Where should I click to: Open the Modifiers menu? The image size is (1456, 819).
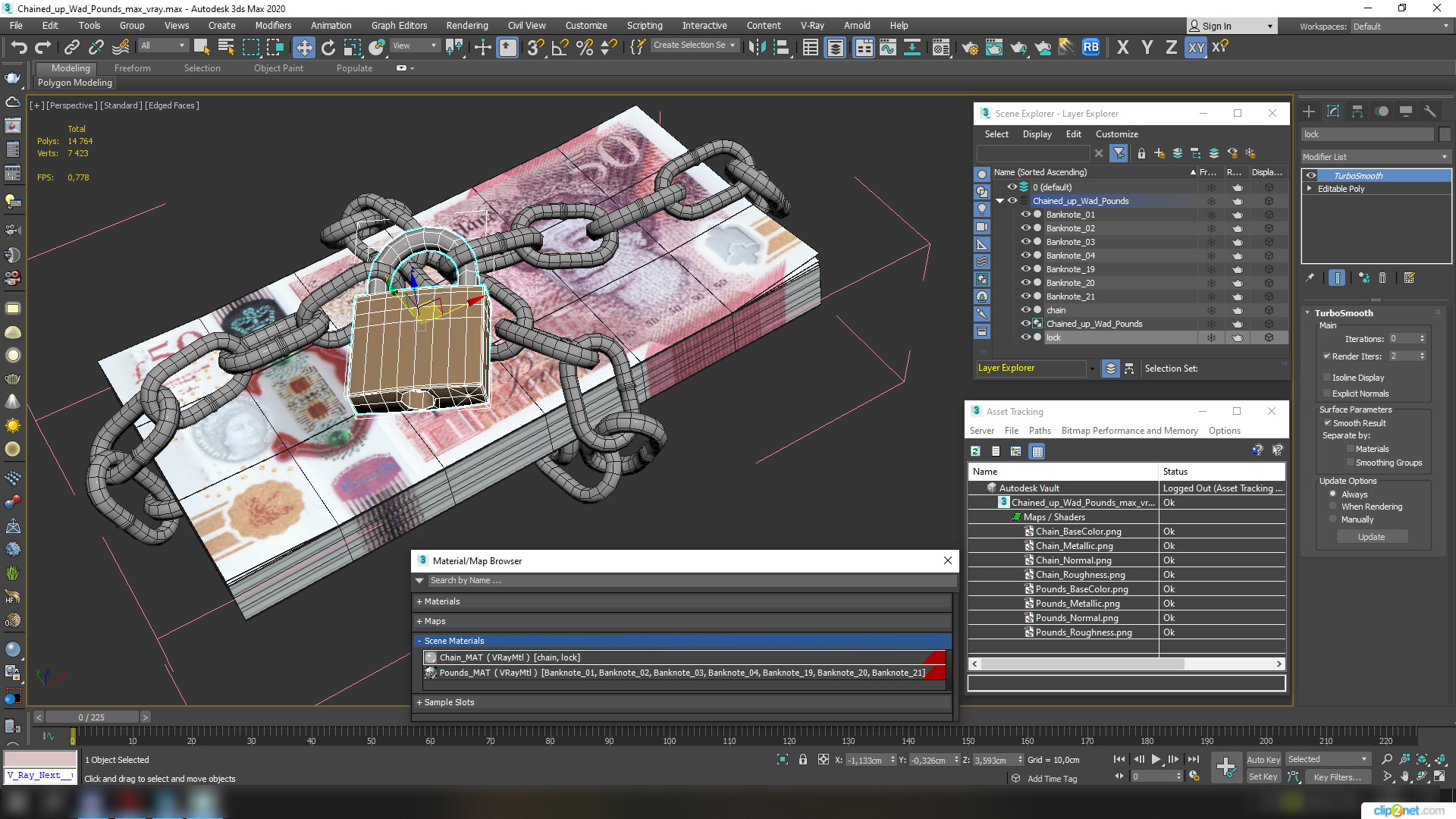[273, 25]
